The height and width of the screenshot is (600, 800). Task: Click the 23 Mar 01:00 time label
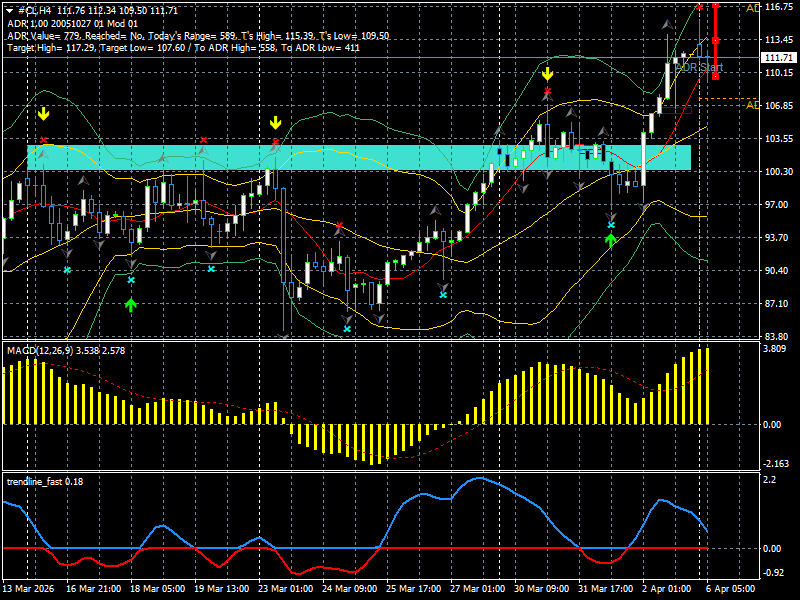[x=285, y=589]
